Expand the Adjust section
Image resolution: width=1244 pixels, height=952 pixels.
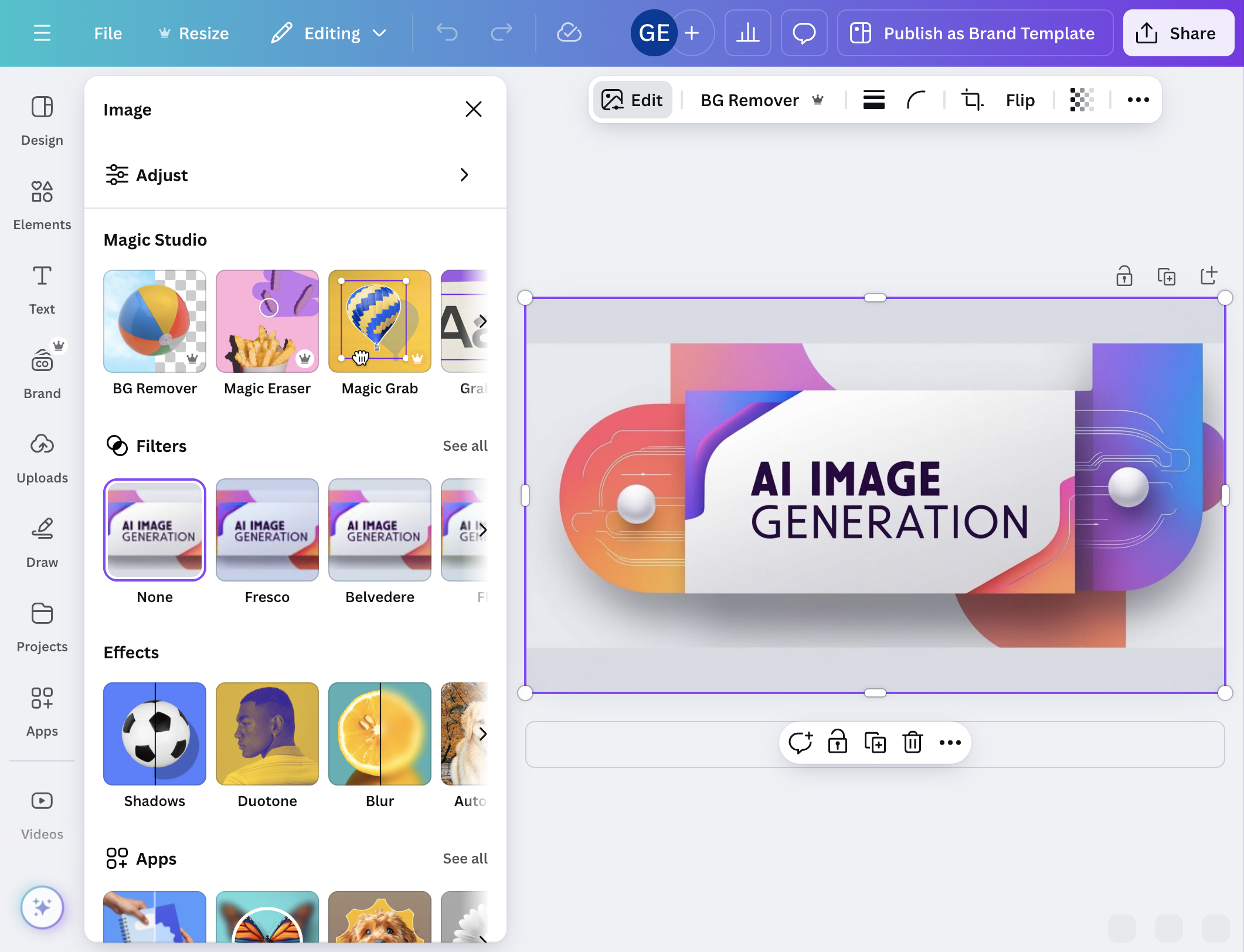click(295, 175)
